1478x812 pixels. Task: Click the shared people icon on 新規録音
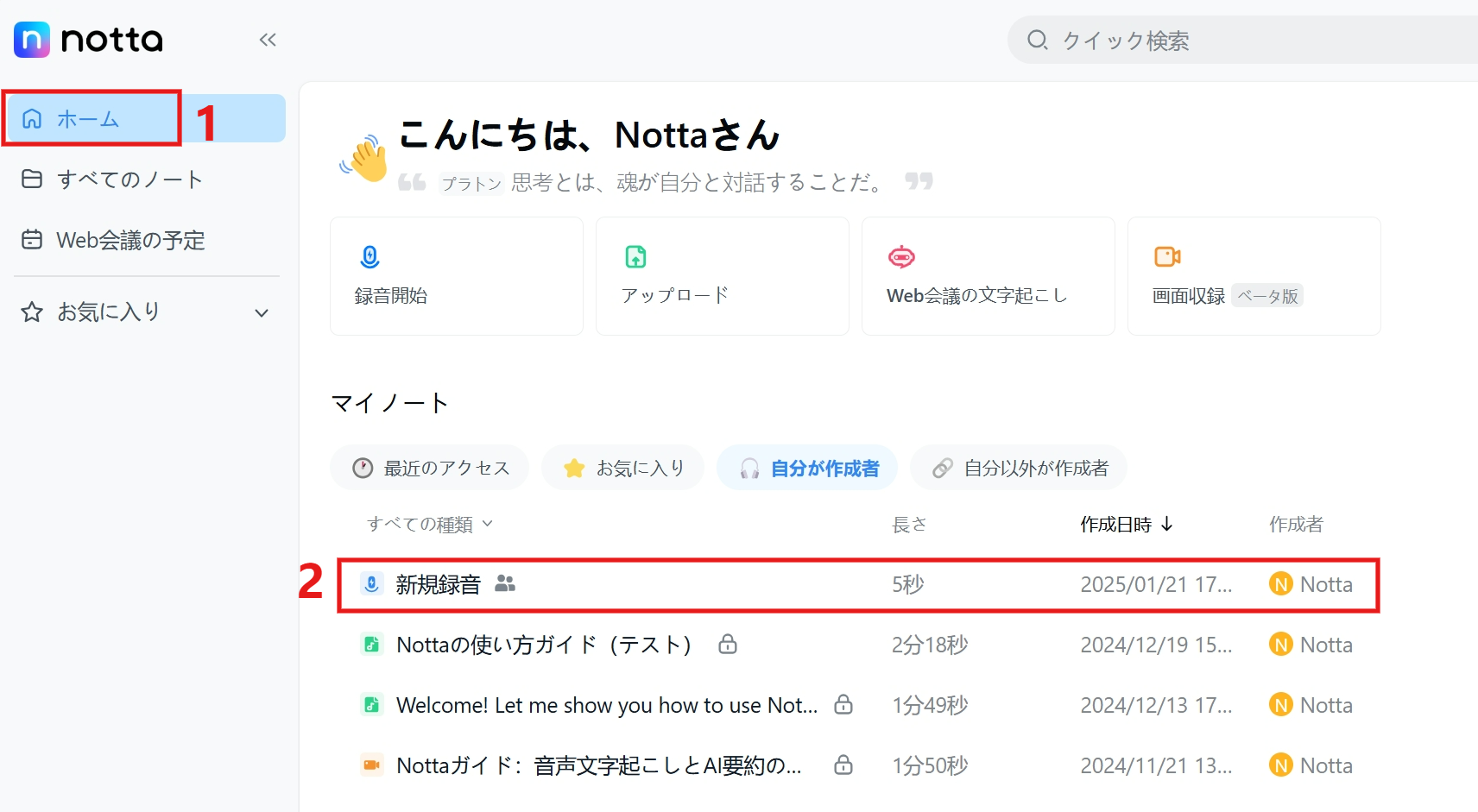click(505, 584)
